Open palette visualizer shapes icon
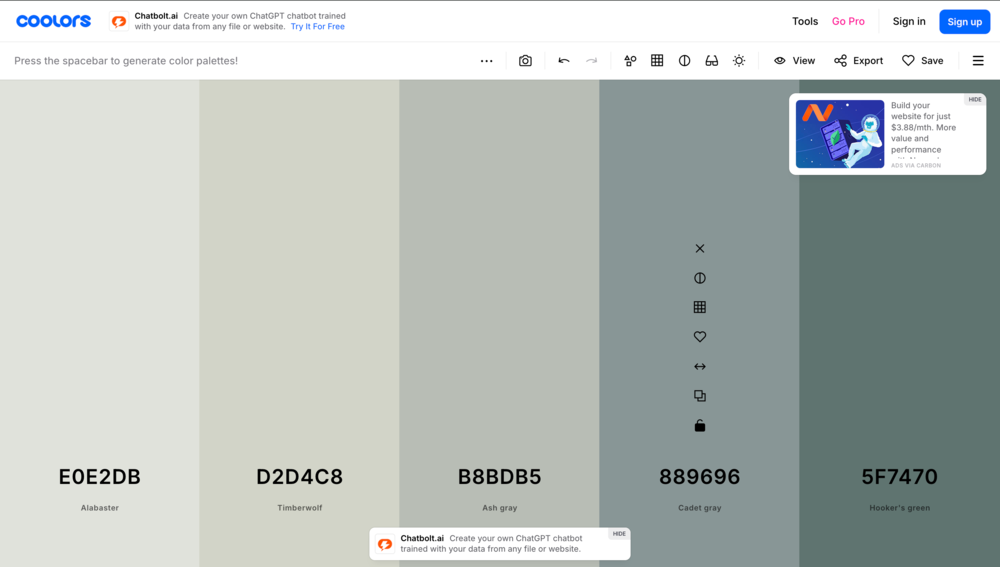1000x567 pixels. click(x=630, y=61)
